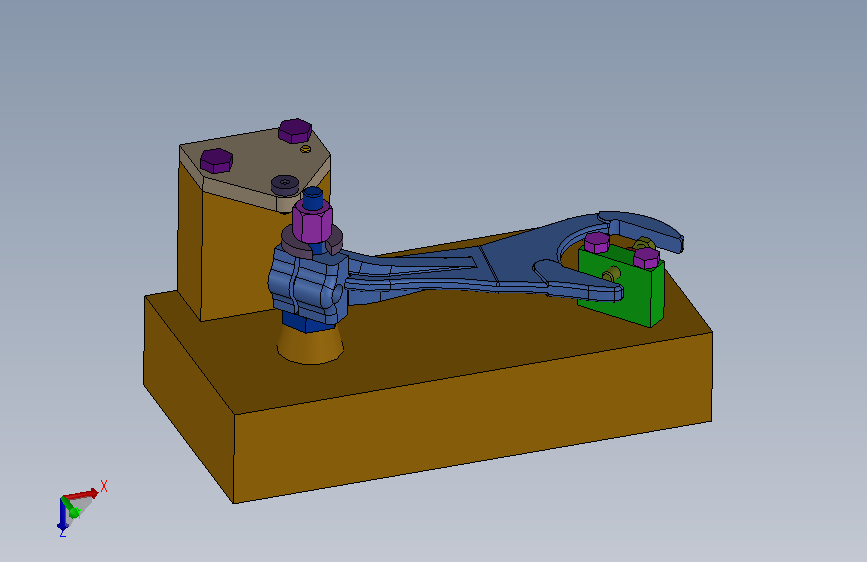Viewport: 867px width, 562px height.
Task: Select the base plate's large front face
Action: pyautogui.click(x=473, y=418)
